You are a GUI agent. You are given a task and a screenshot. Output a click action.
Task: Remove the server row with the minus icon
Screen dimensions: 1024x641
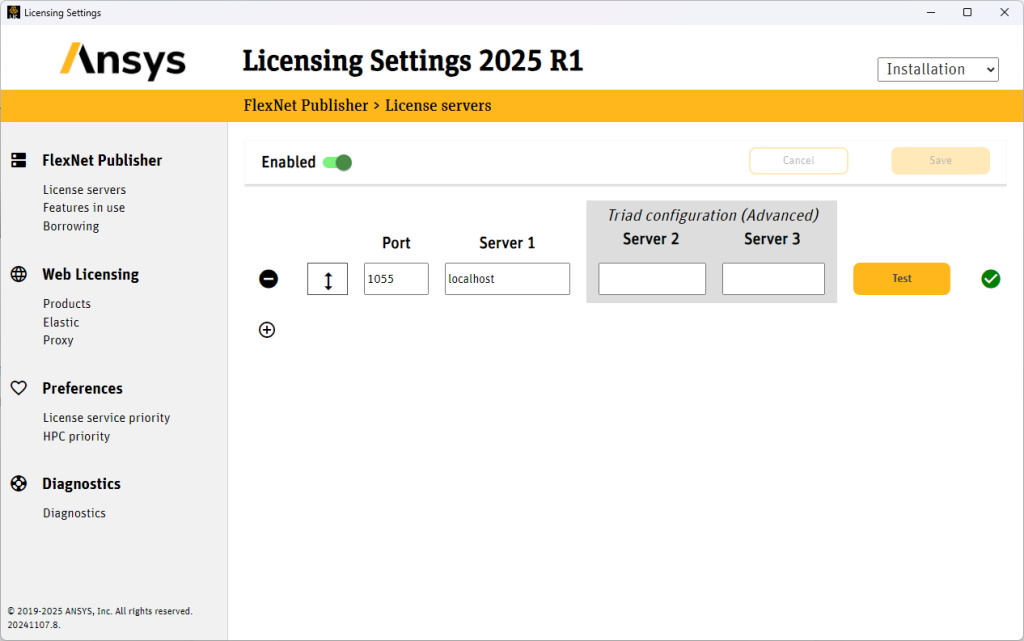[268, 278]
